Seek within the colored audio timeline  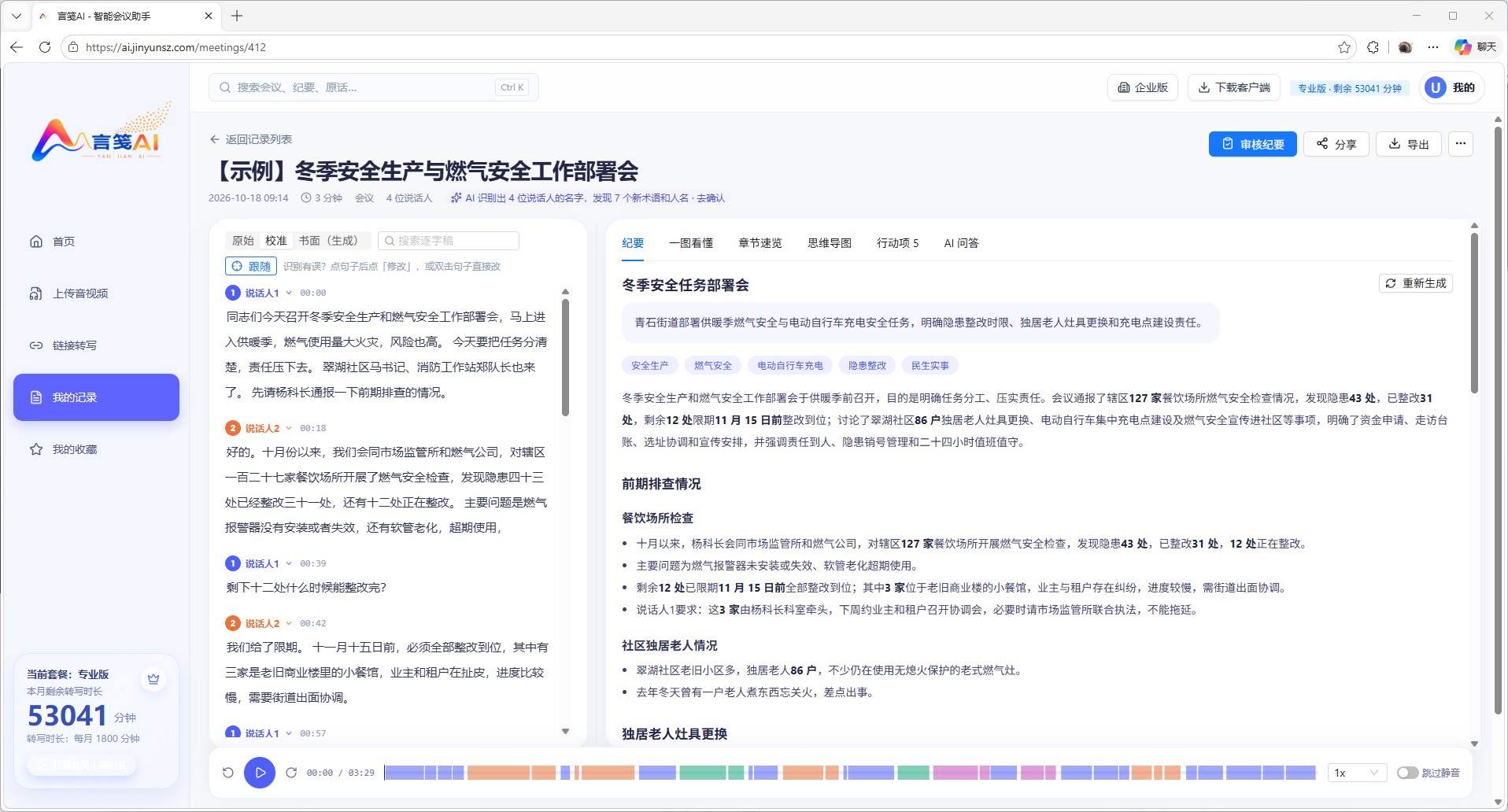point(850,773)
